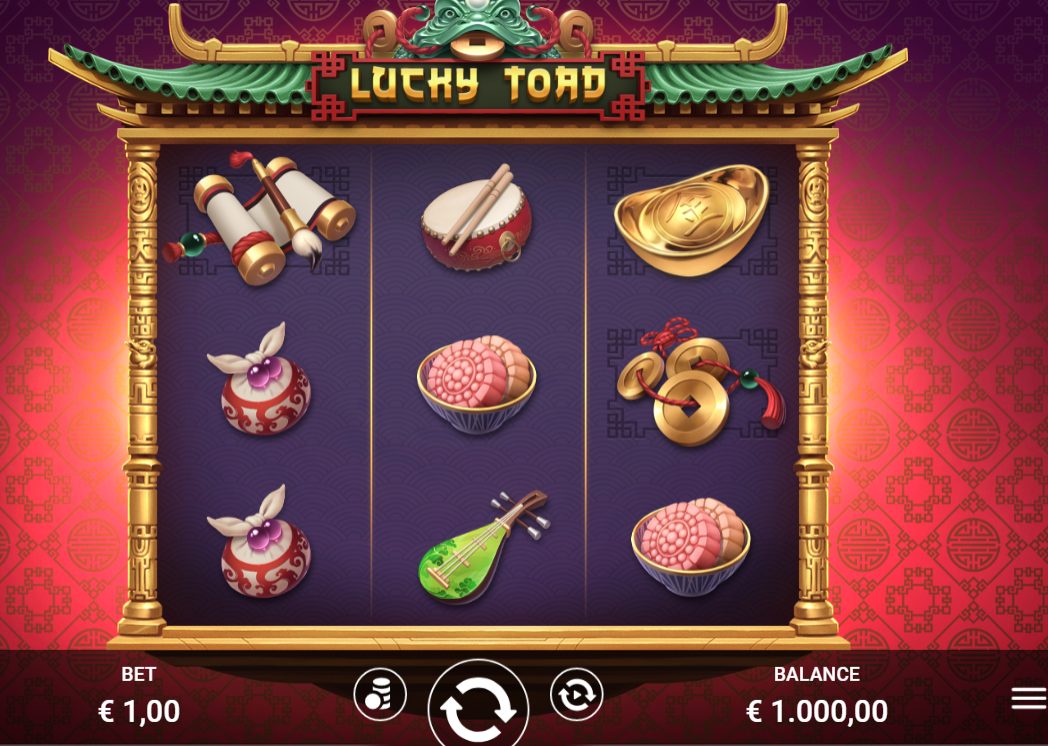Select the center pink mooncake bowl symbol
Screen dimensions: 1048x746
coord(477,384)
